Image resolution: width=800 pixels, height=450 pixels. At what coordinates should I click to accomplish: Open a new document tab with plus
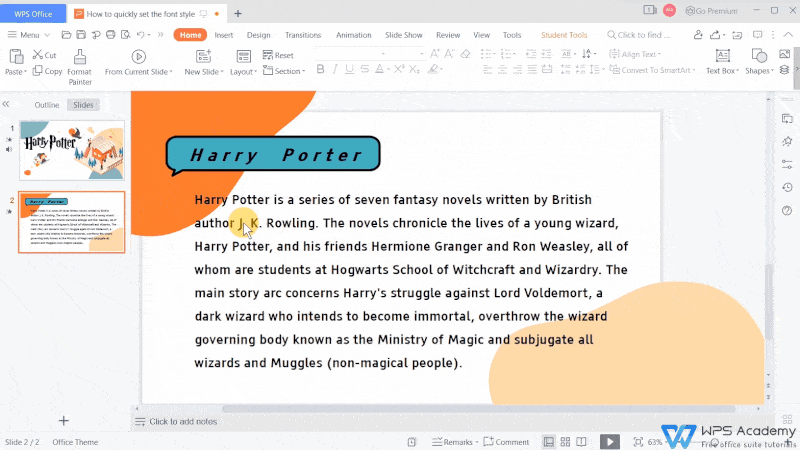[238, 14]
